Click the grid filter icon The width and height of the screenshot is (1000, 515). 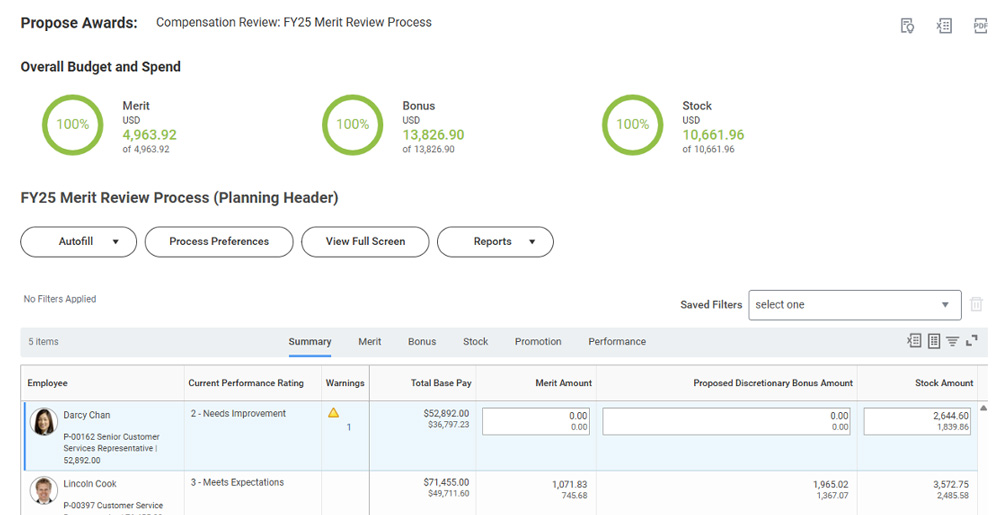point(952,341)
